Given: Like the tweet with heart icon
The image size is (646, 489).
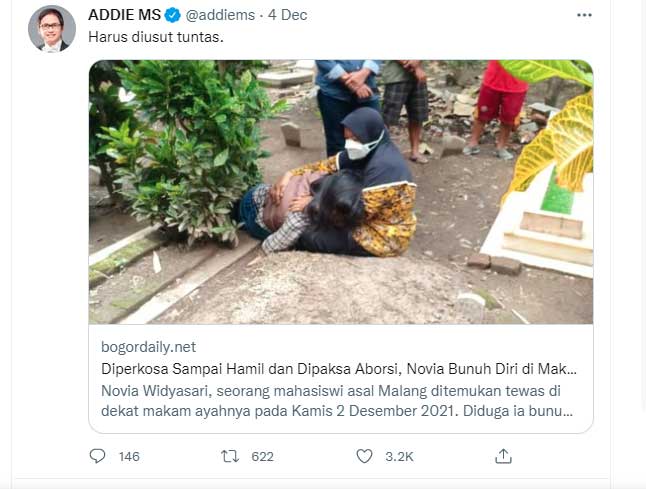Looking at the screenshot, I should [364, 456].
